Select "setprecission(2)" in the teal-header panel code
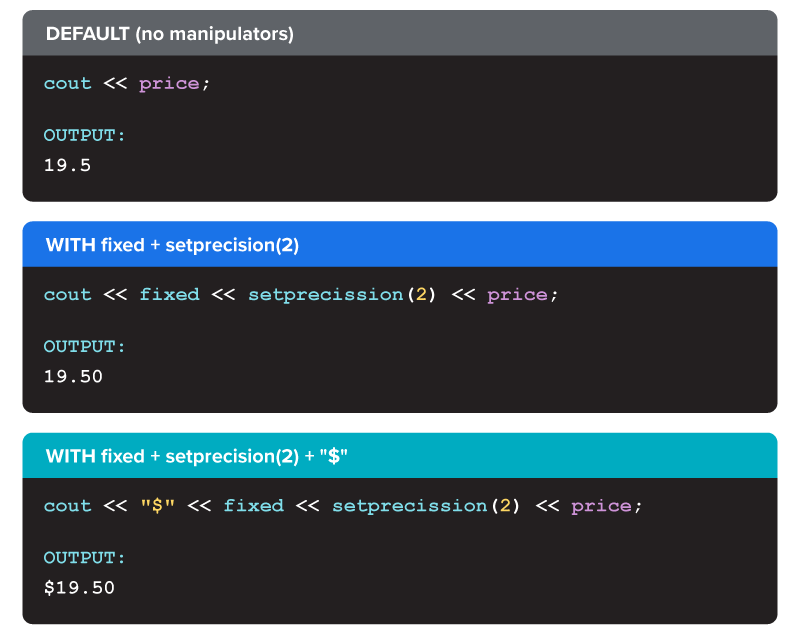This screenshot has width=800, height=634. (426, 506)
